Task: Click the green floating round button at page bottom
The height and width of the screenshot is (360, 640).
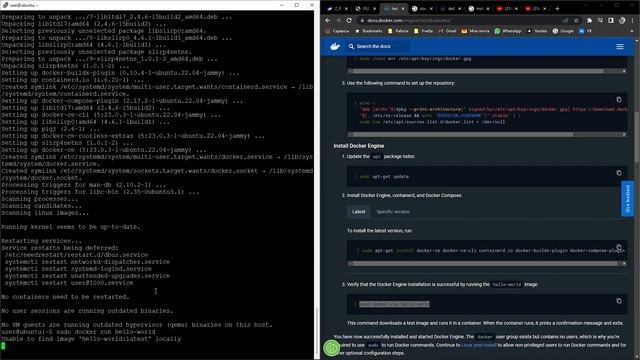Action: (x=332, y=348)
